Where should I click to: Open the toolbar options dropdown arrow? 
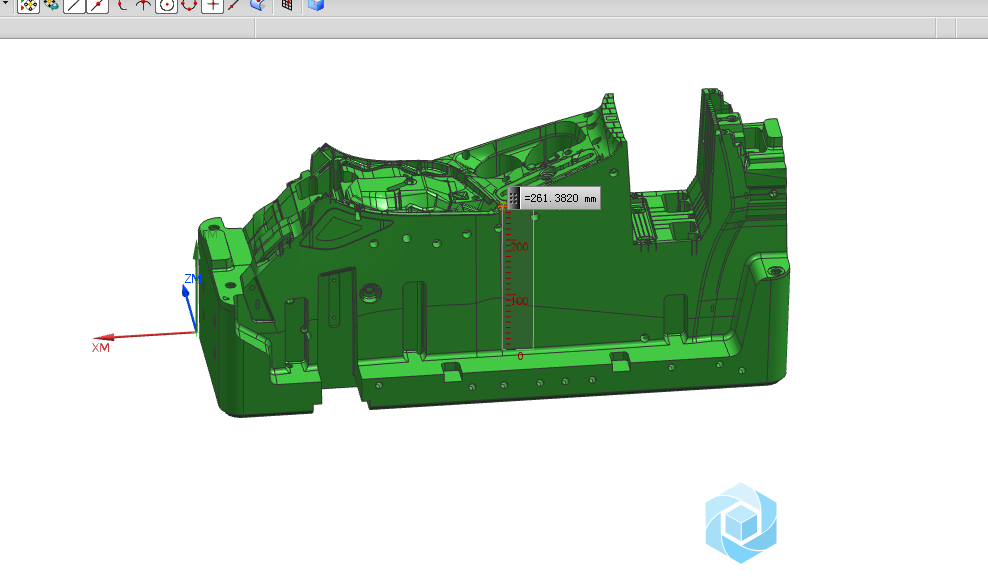pos(5,3)
